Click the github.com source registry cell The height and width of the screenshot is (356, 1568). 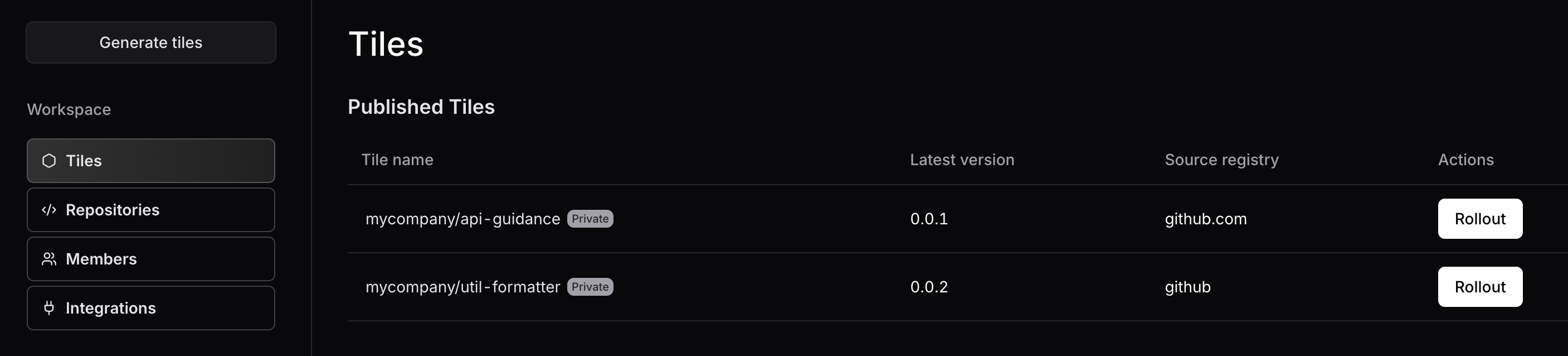click(1205, 219)
